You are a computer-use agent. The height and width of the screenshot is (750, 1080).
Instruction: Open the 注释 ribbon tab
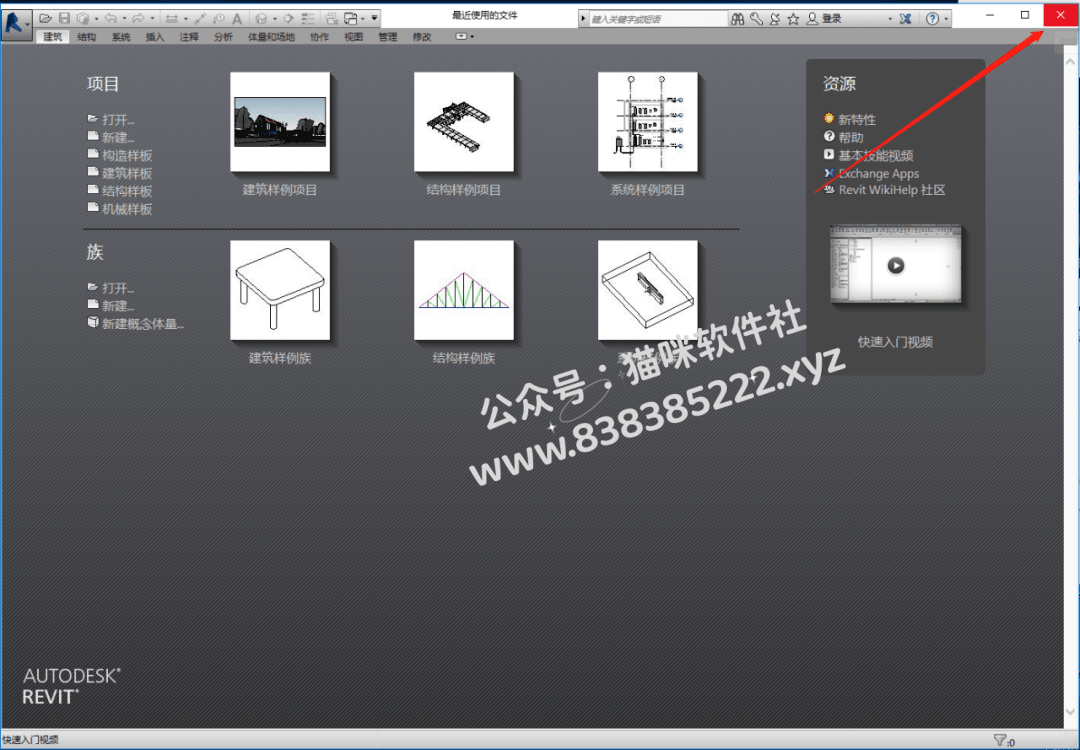(189, 37)
